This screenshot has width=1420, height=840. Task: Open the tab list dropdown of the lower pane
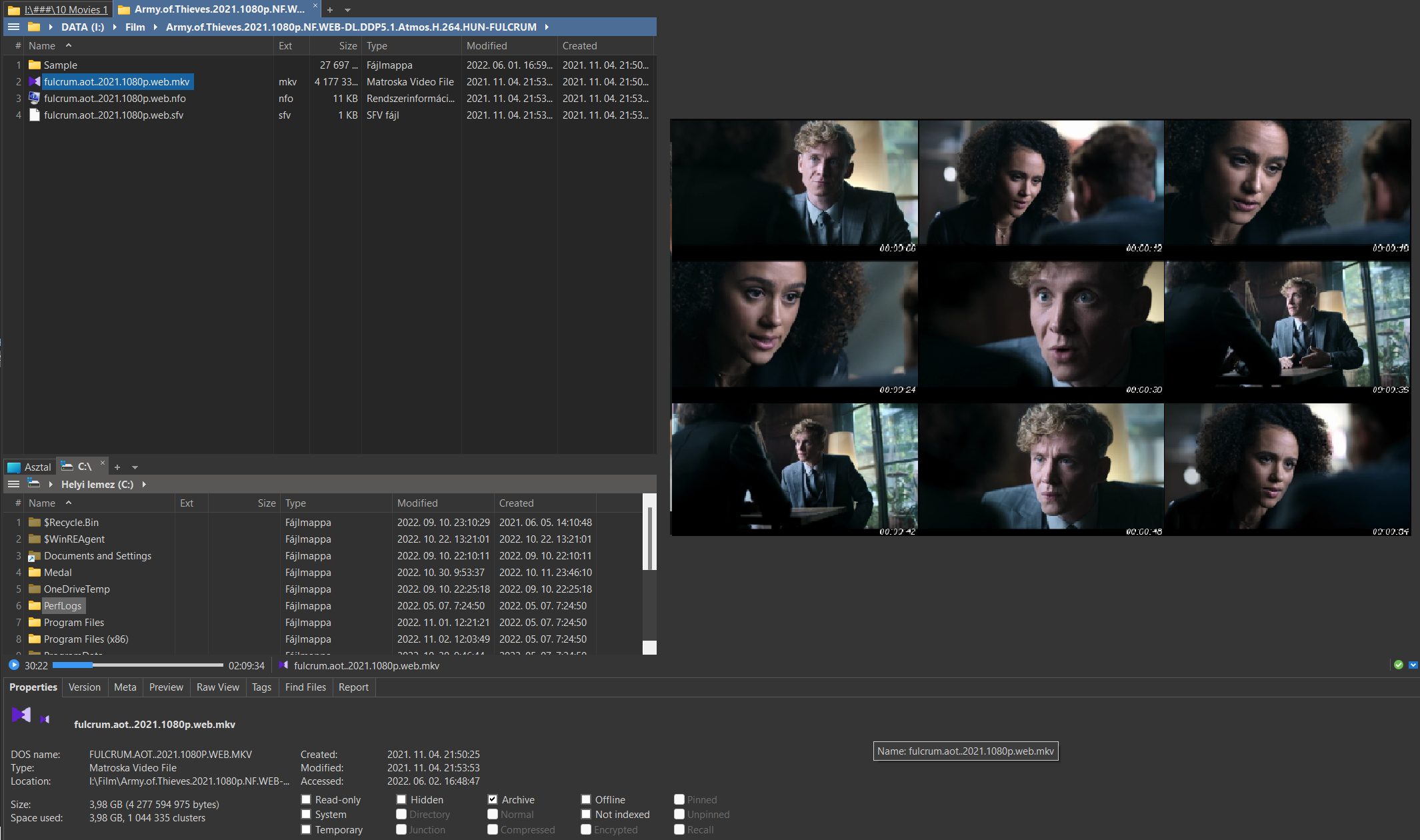tap(135, 467)
